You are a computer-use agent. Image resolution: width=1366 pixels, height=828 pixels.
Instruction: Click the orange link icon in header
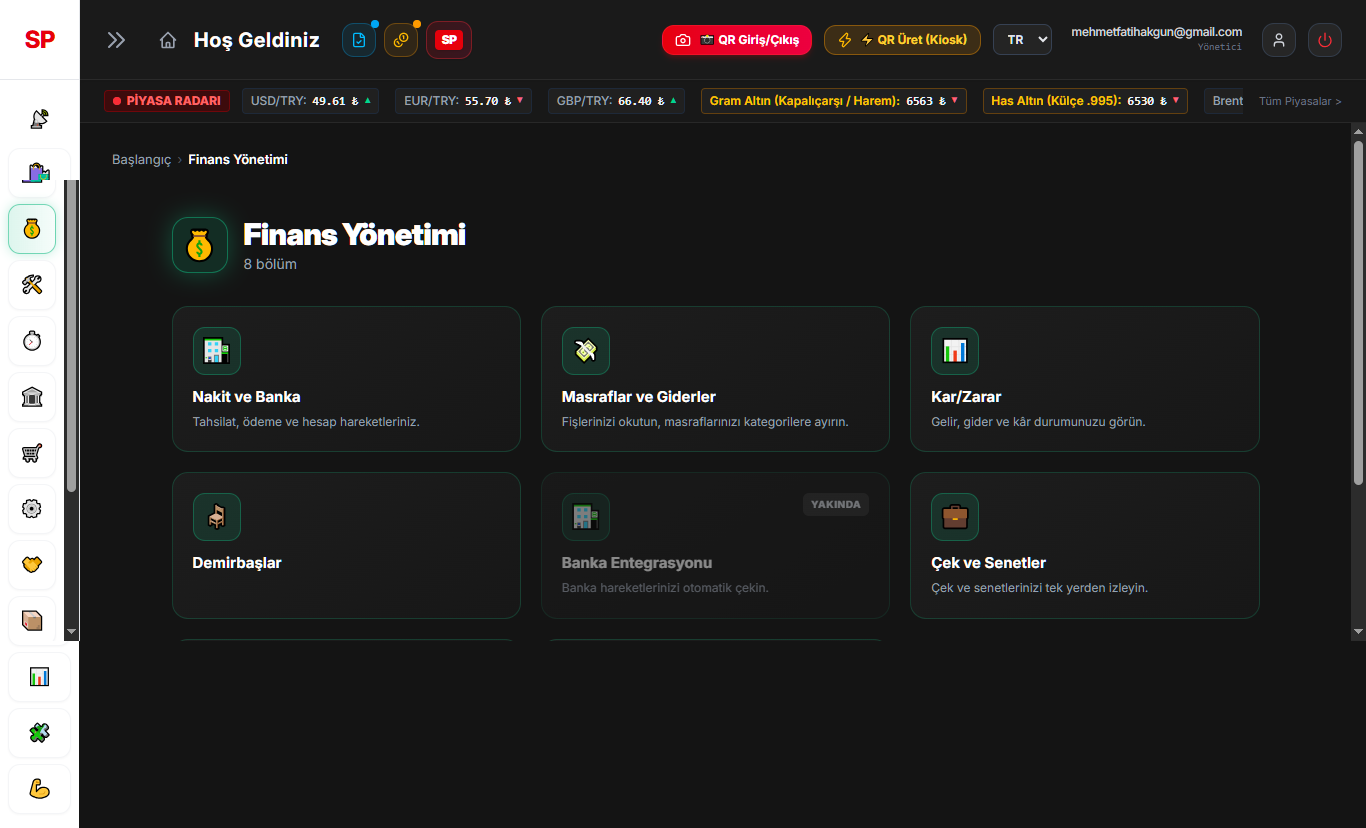tap(401, 40)
